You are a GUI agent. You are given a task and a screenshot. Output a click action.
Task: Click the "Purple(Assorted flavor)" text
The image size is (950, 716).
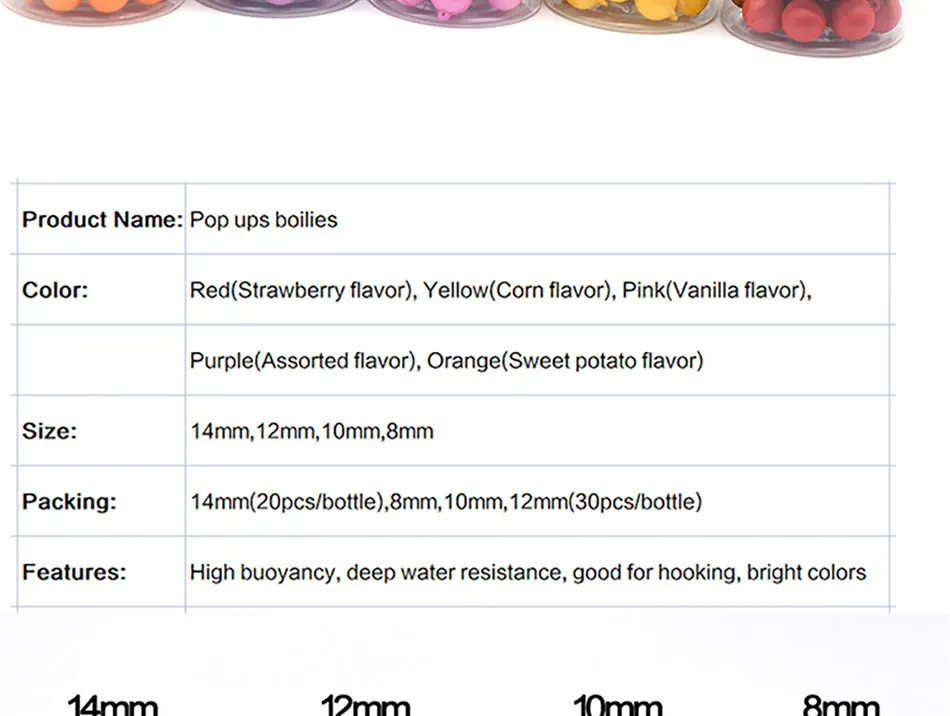coord(303,361)
